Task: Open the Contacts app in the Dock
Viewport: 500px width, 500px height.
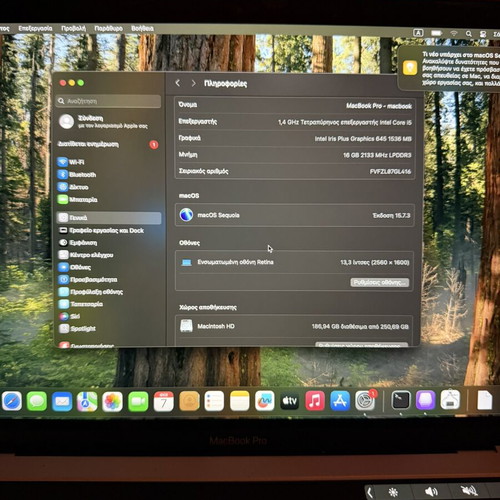Action: (x=189, y=401)
